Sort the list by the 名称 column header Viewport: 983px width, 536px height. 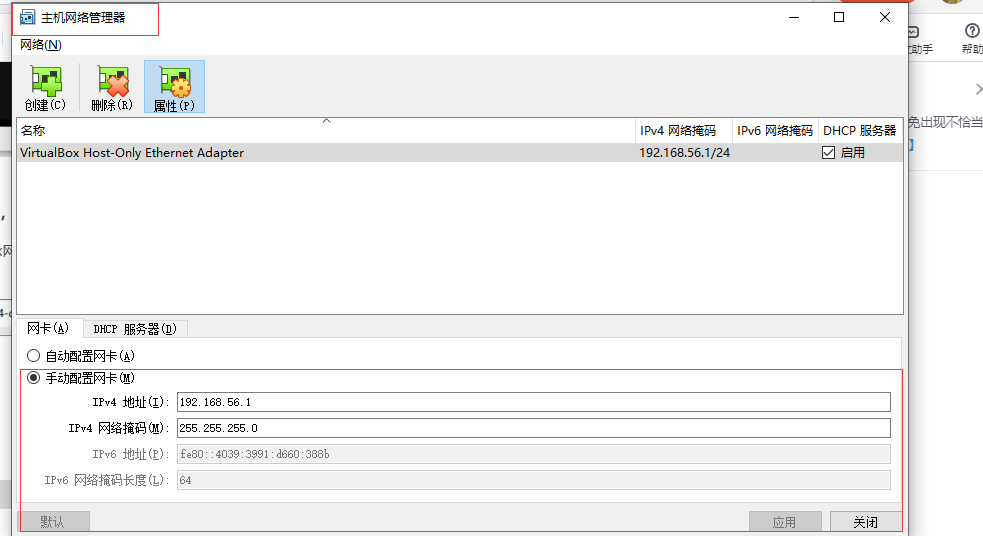[326, 130]
